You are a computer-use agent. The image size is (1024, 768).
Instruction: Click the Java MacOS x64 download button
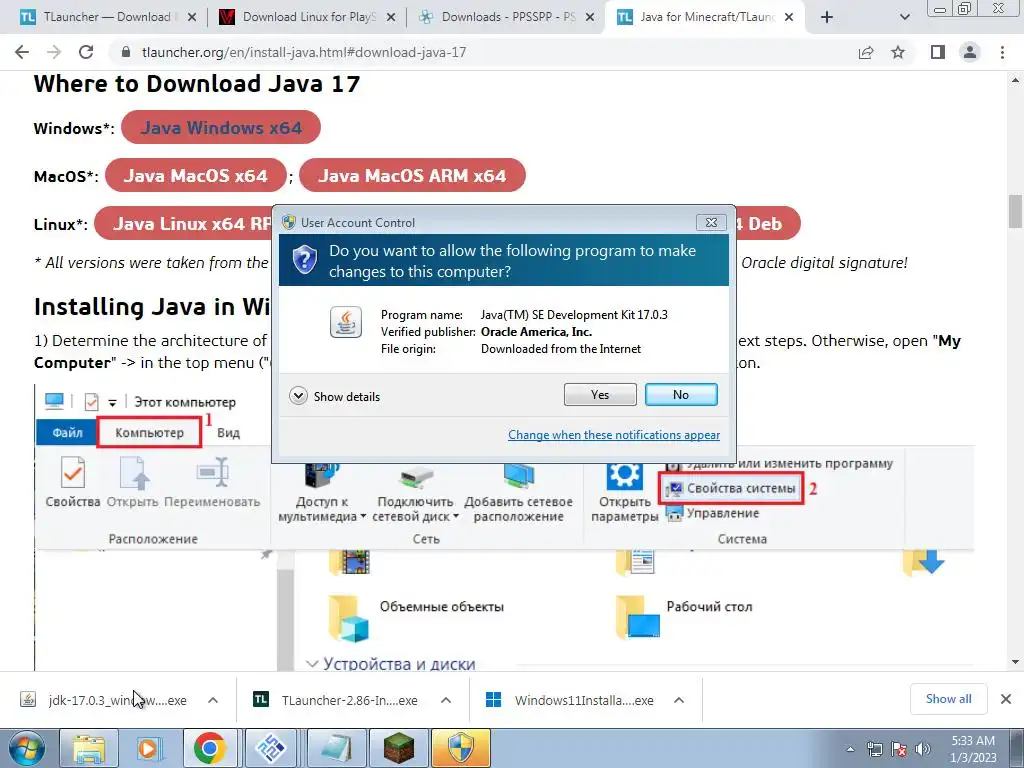click(x=195, y=176)
